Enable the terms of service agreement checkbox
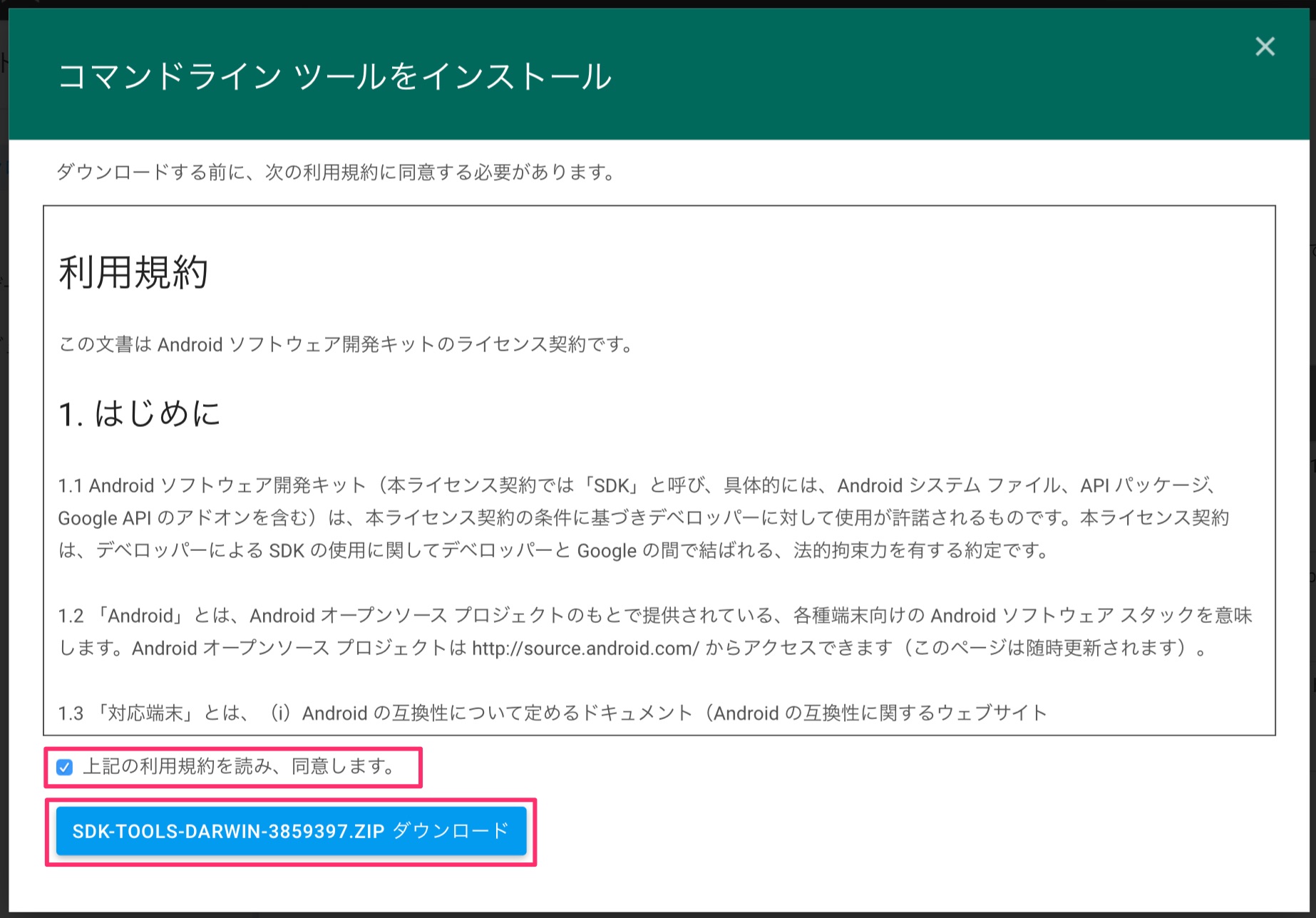Screen dimensions: 1316x918 [66, 768]
